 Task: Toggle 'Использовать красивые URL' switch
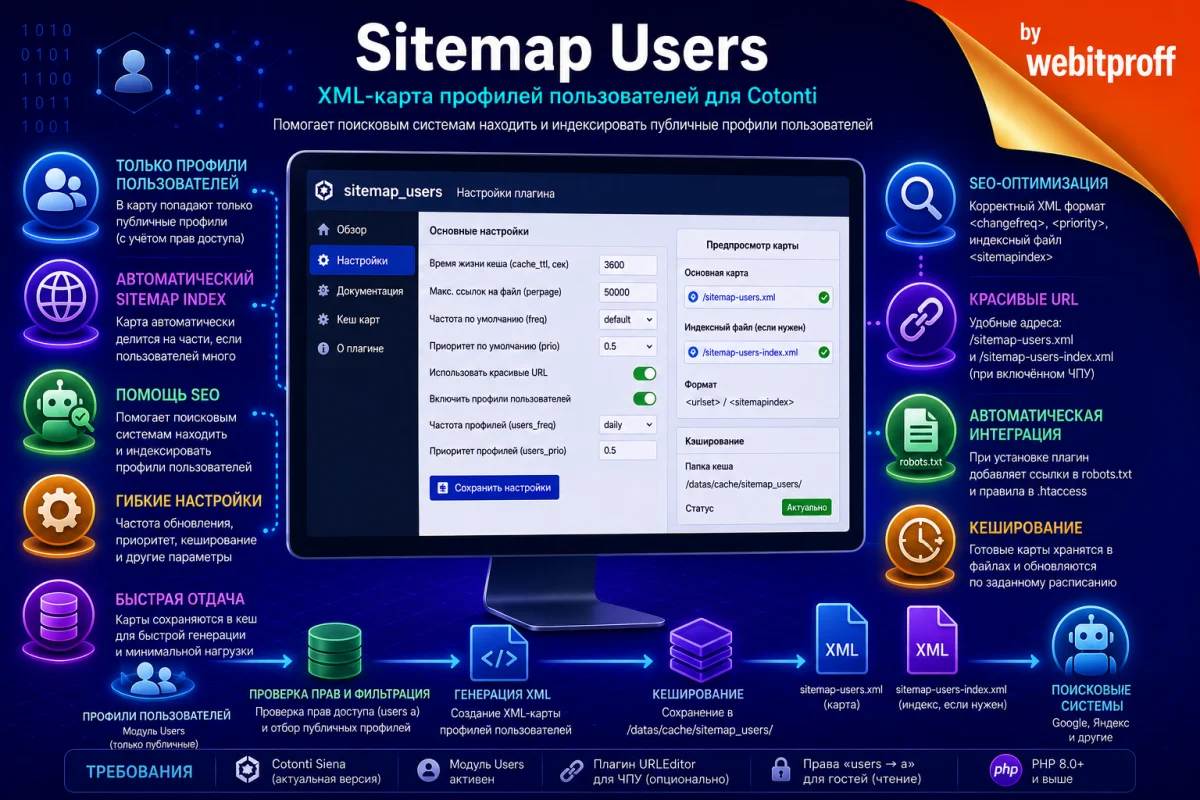coord(645,373)
